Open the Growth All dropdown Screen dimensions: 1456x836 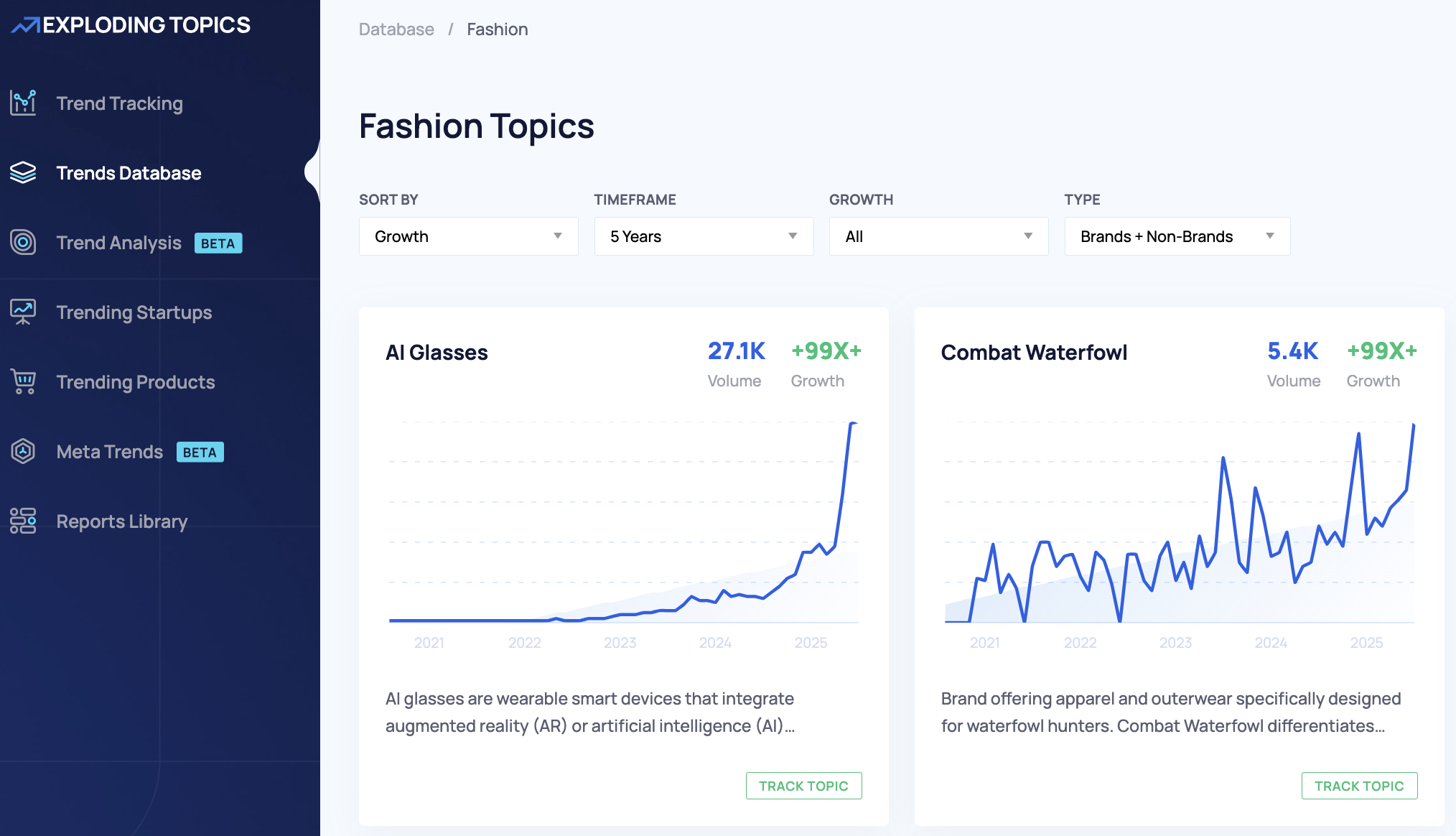pyautogui.click(x=938, y=236)
